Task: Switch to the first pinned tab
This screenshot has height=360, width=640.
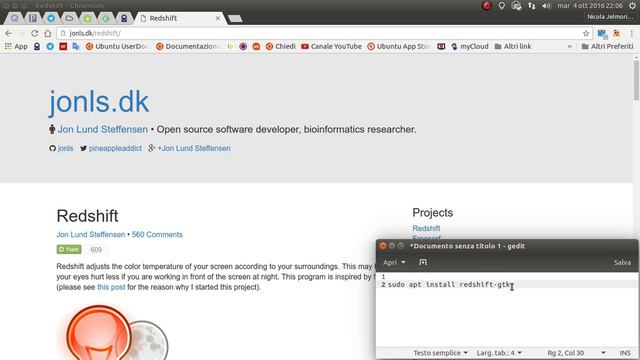Action: click(x=15, y=18)
